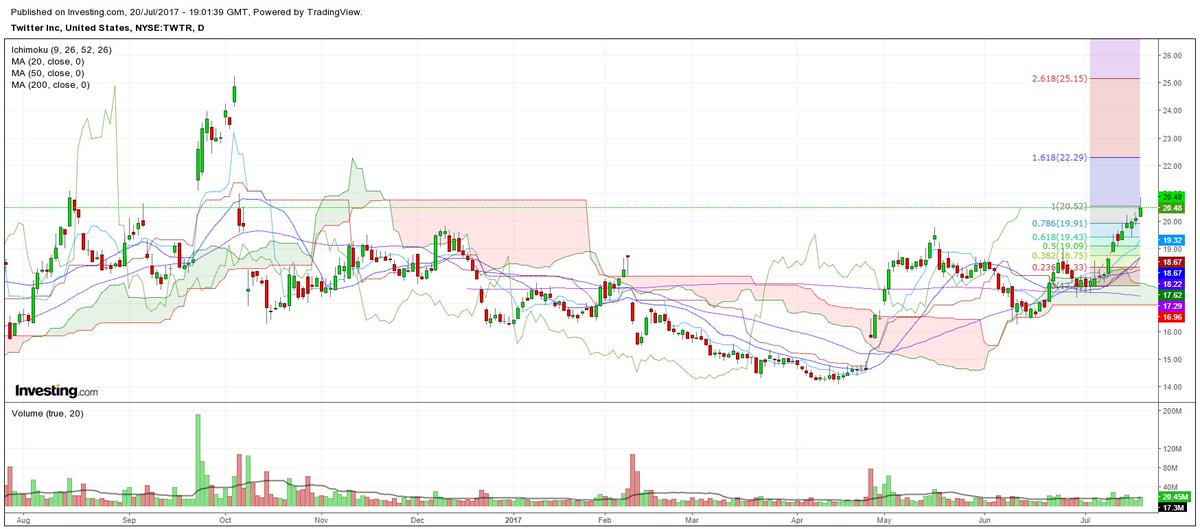Screen dimensions: 1200x529
Task: Select the 0.618(19.43) Fibonacci level label
Action: (x=1060, y=237)
